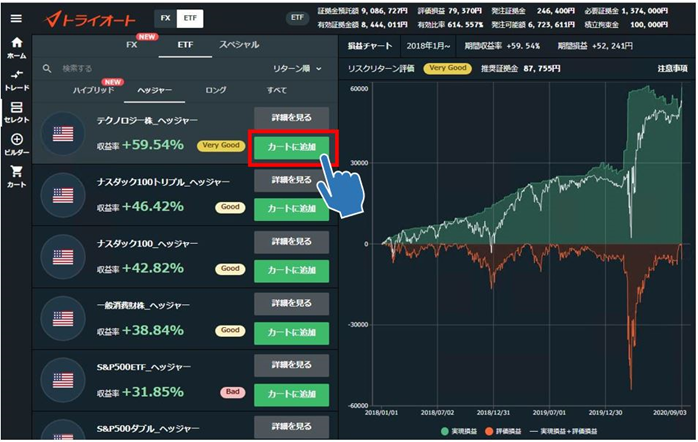Add ナスダック100_ヘッジャー to cart
698x442 pixels.
tap(292, 271)
